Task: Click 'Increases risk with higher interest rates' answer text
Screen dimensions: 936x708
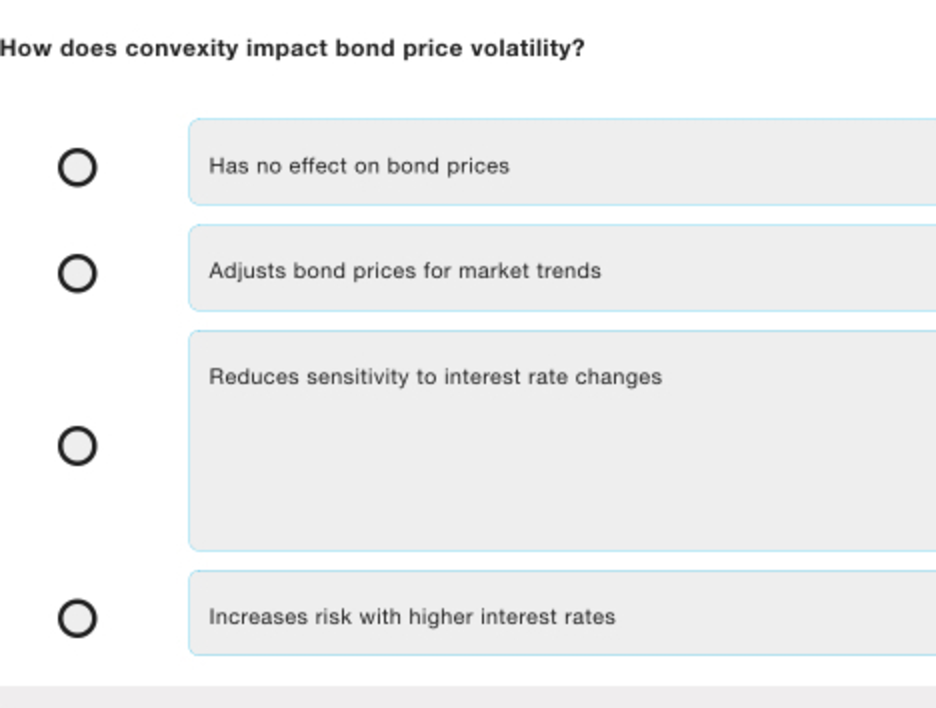Action: pyautogui.click(x=412, y=616)
